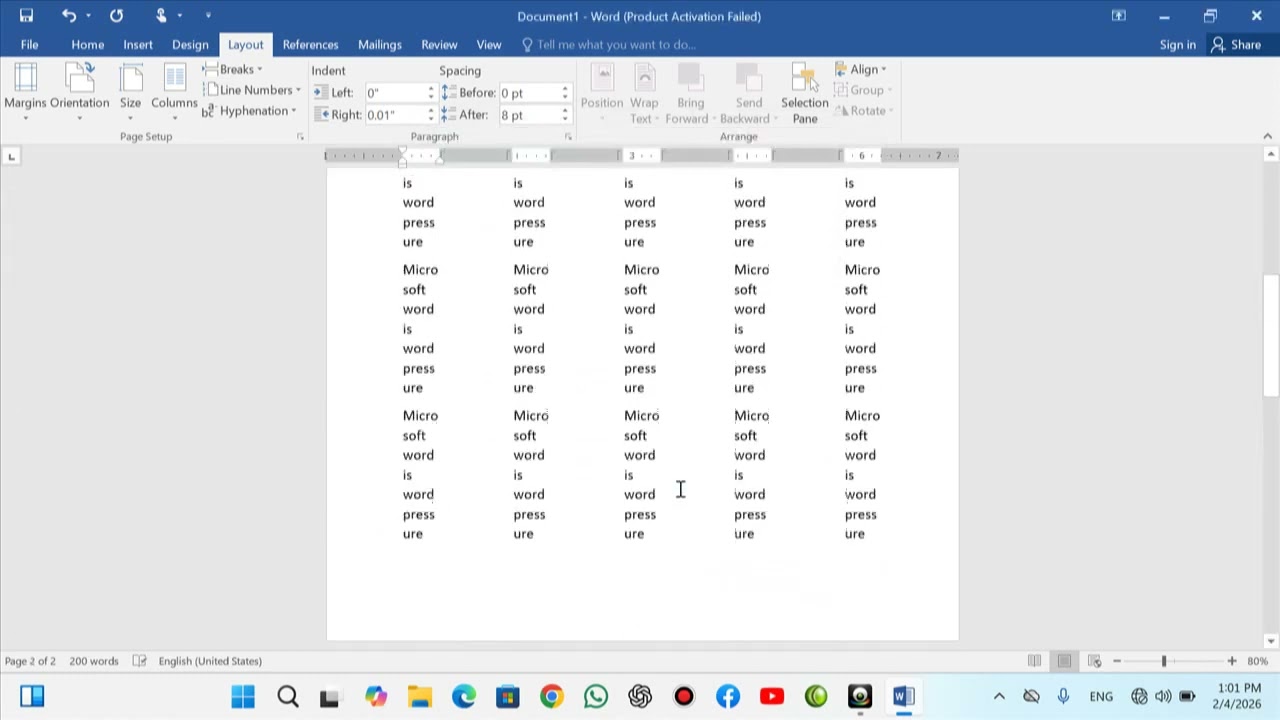
Task: Open the Align dropdown
Action: click(x=862, y=69)
